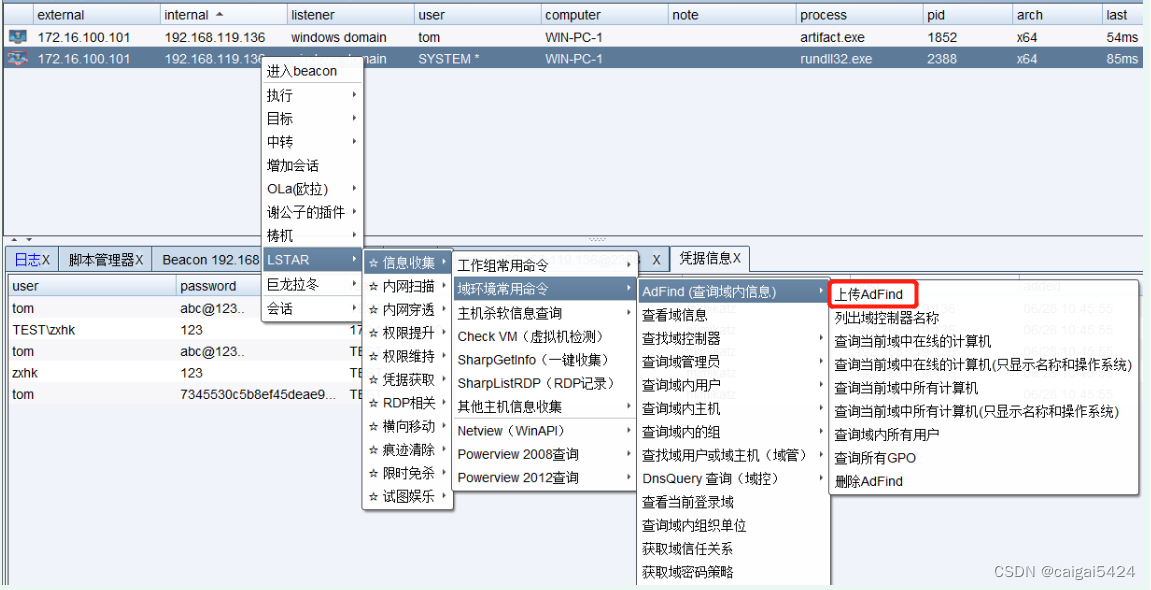Open the 内网扫描 submenu
Viewport: 1151px width, 590px height.
[x=408, y=286]
